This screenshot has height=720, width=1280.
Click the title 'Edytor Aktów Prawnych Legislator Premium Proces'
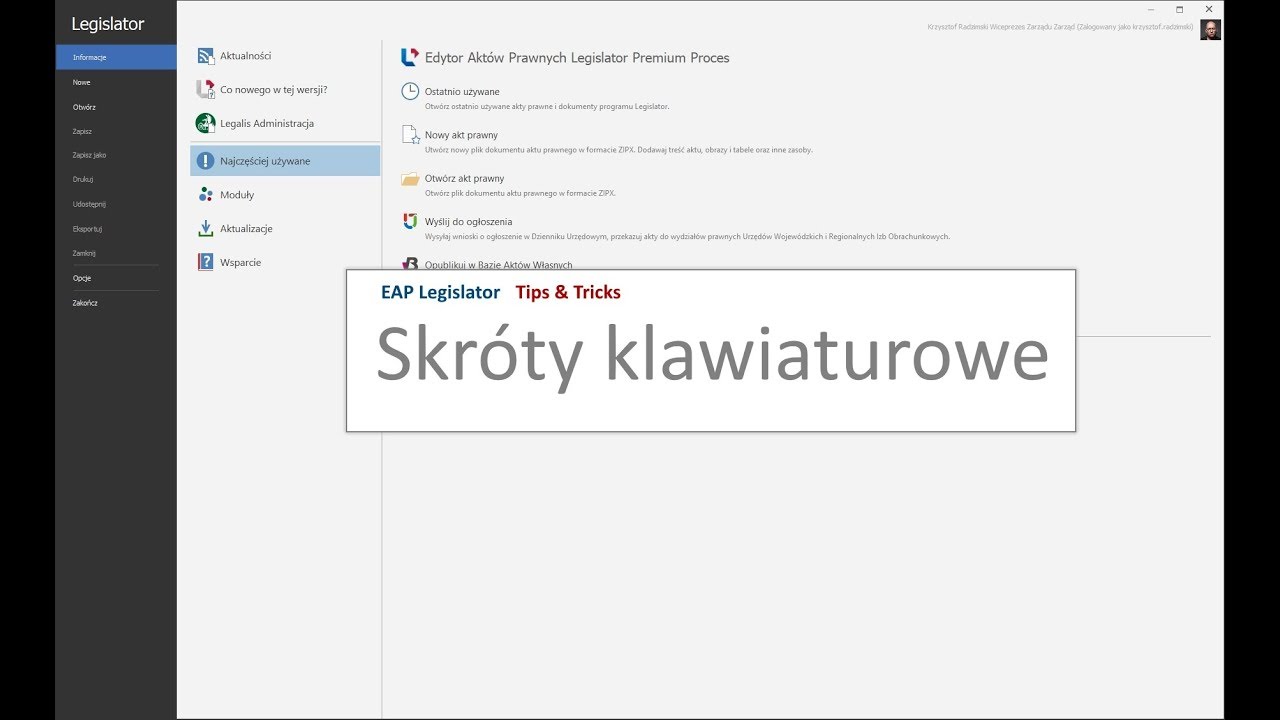pos(577,58)
